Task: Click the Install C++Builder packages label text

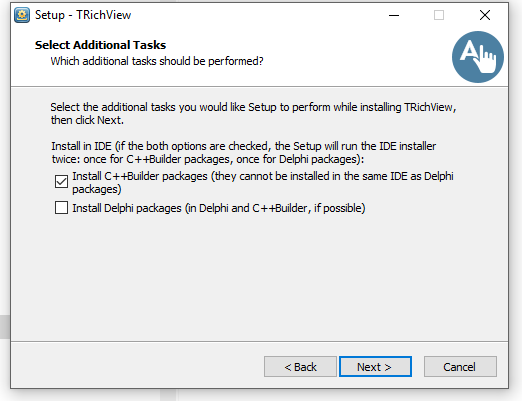Action: (x=263, y=182)
